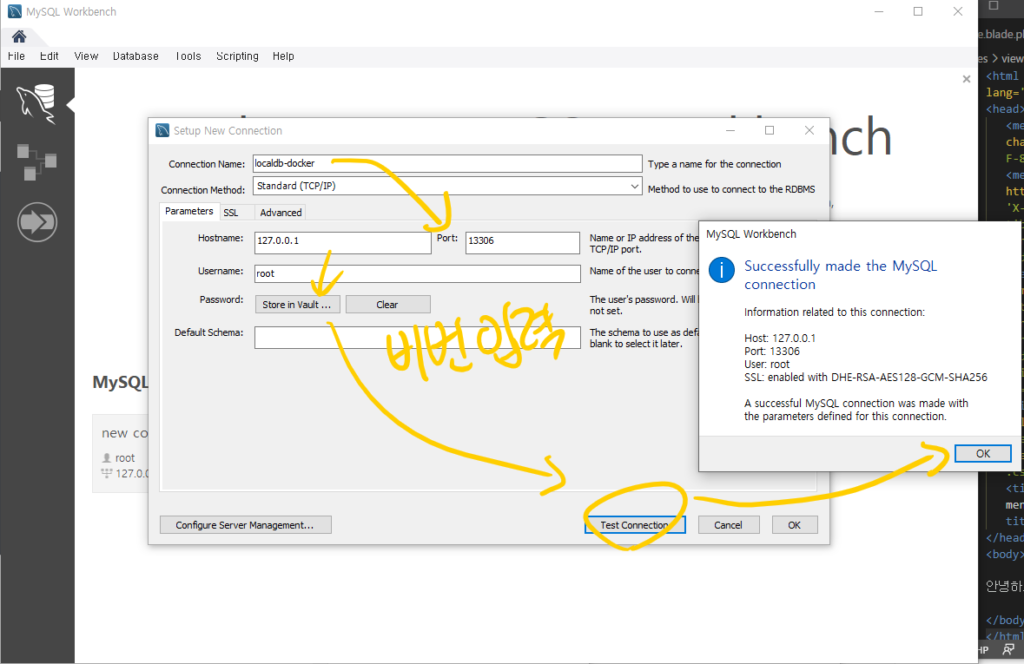Click the 'Successfully made the MySQL connection' heading

[x=840, y=275]
